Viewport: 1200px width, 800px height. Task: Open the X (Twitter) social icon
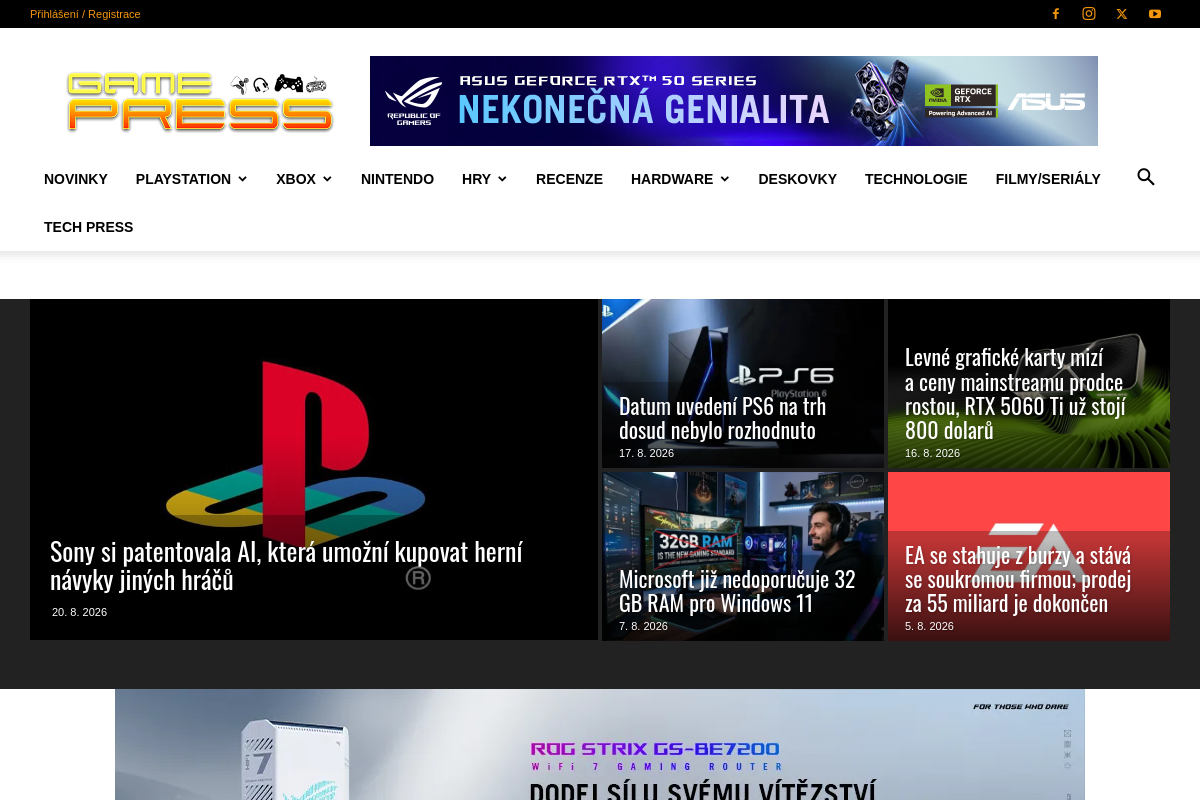click(x=1122, y=14)
